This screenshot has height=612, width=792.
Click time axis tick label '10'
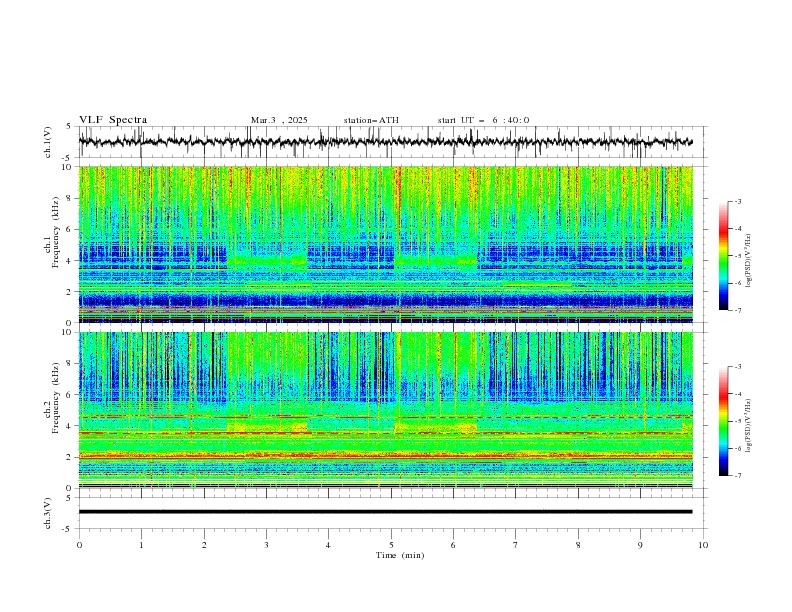(703, 545)
